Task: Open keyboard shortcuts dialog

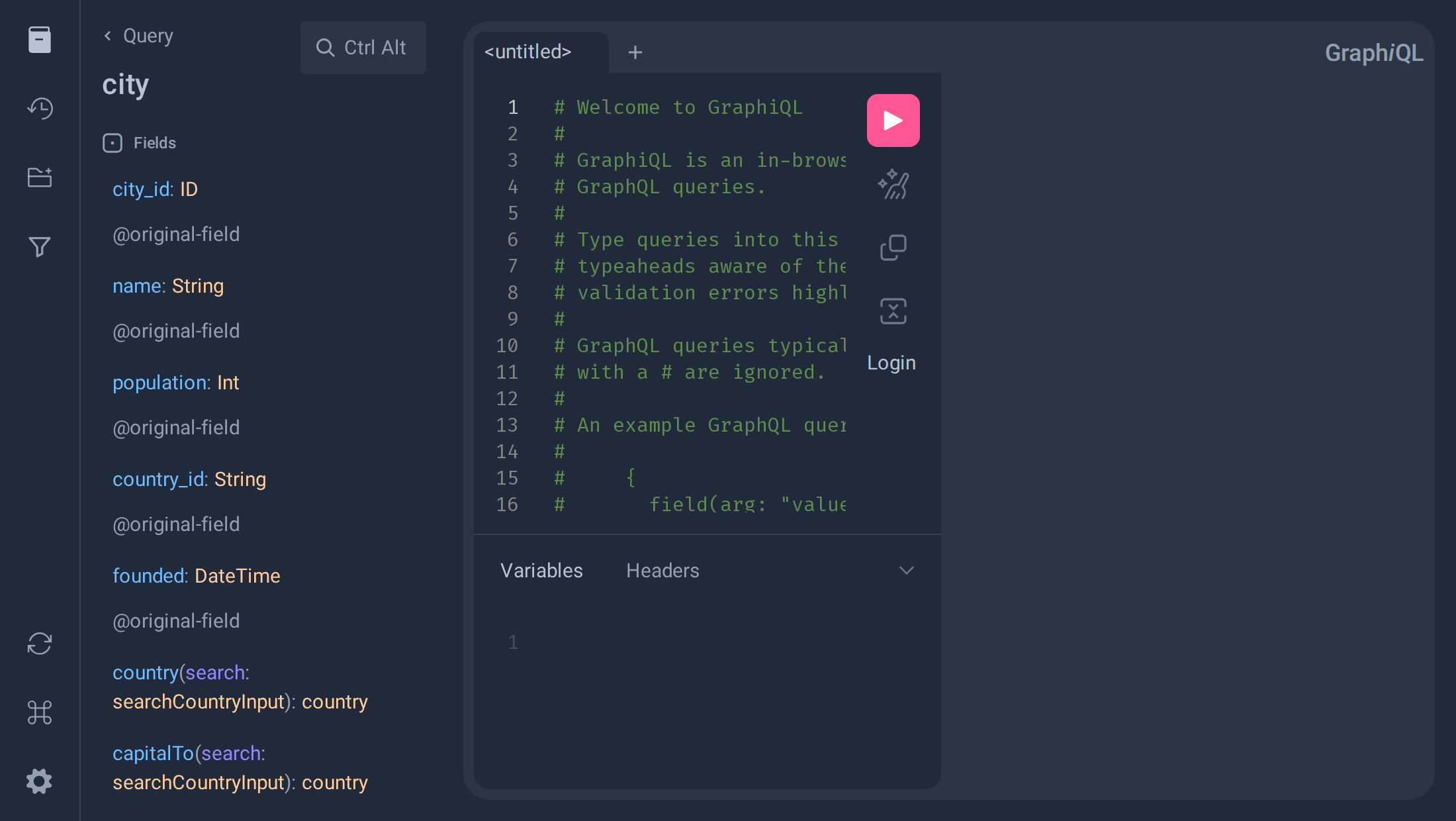Action: click(40, 712)
